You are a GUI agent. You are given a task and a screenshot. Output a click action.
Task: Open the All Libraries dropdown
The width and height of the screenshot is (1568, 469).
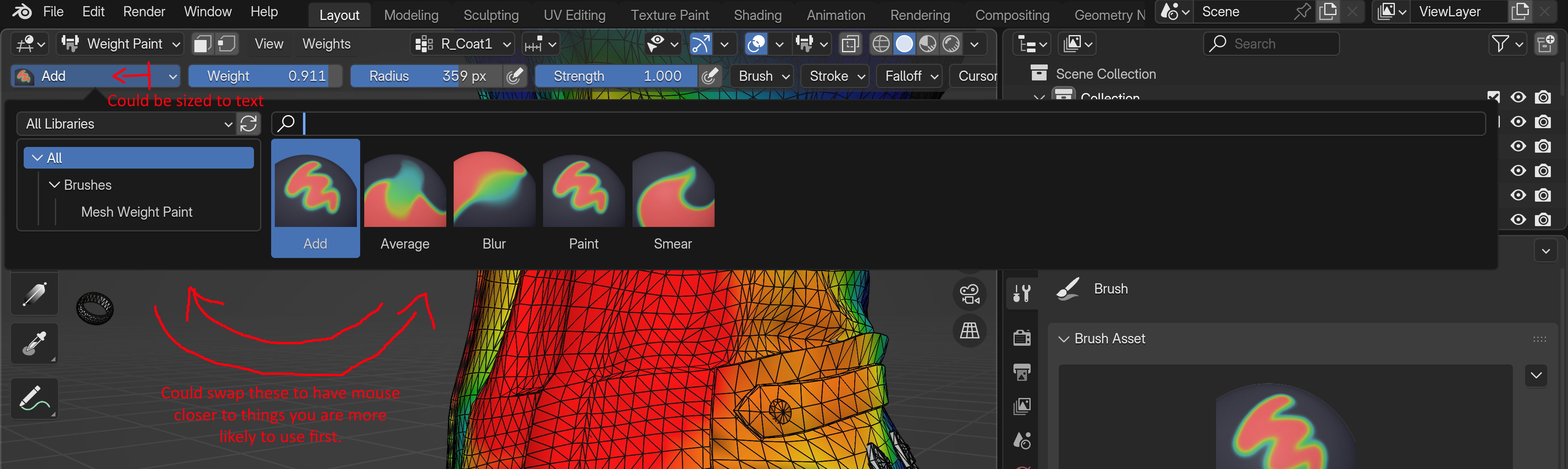(126, 124)
